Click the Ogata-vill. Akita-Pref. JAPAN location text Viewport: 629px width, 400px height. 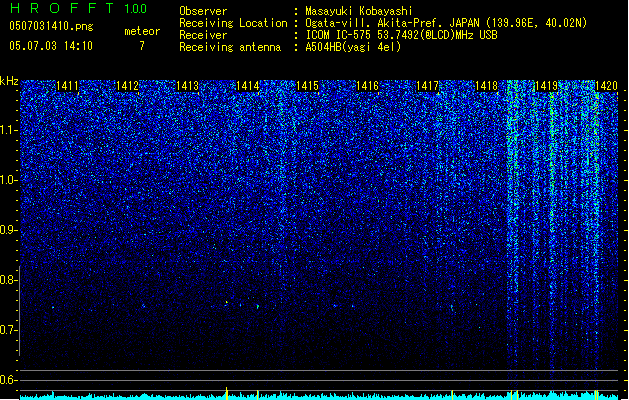point(446,23)
